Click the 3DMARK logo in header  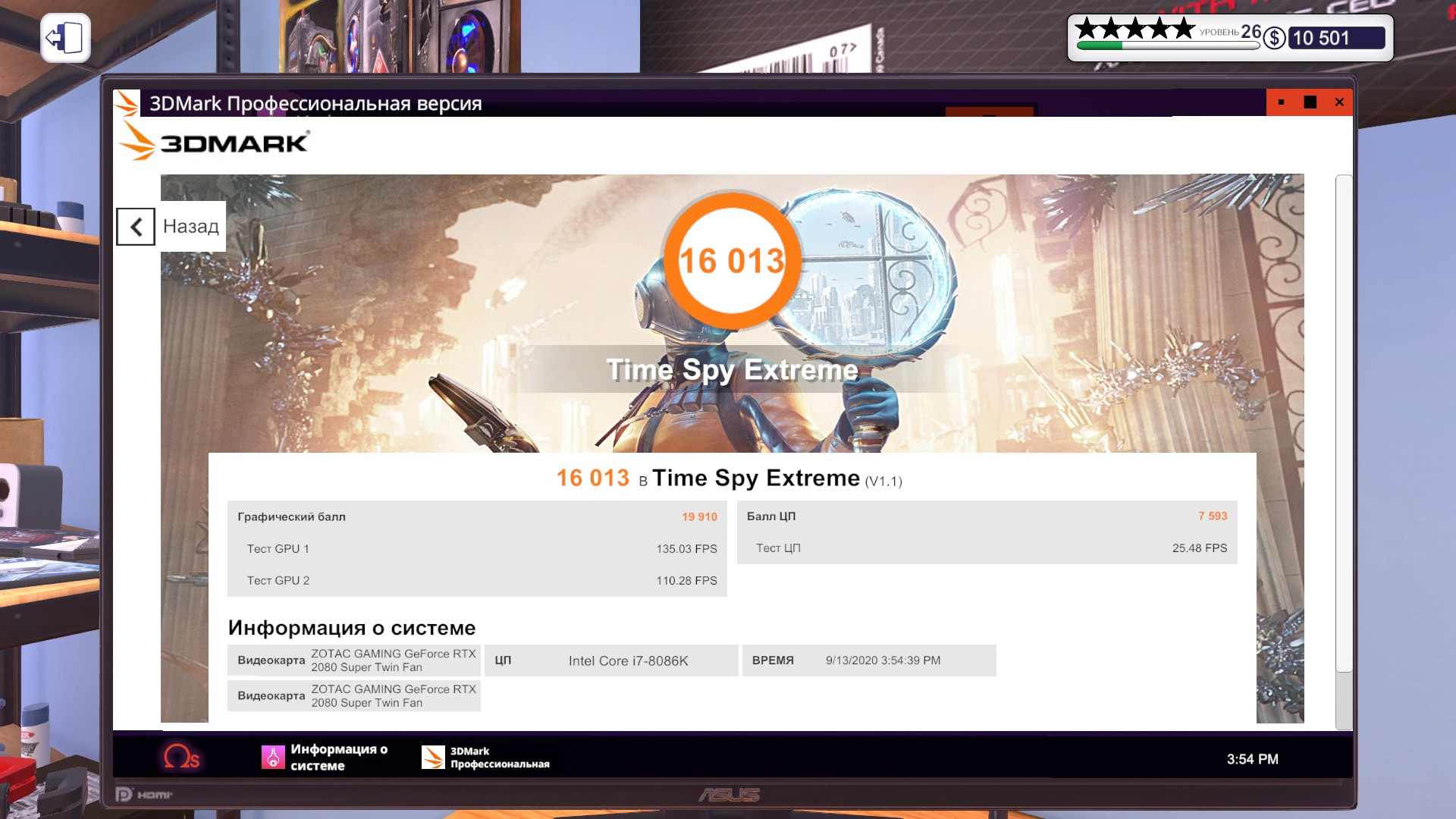tap(215, 143)
